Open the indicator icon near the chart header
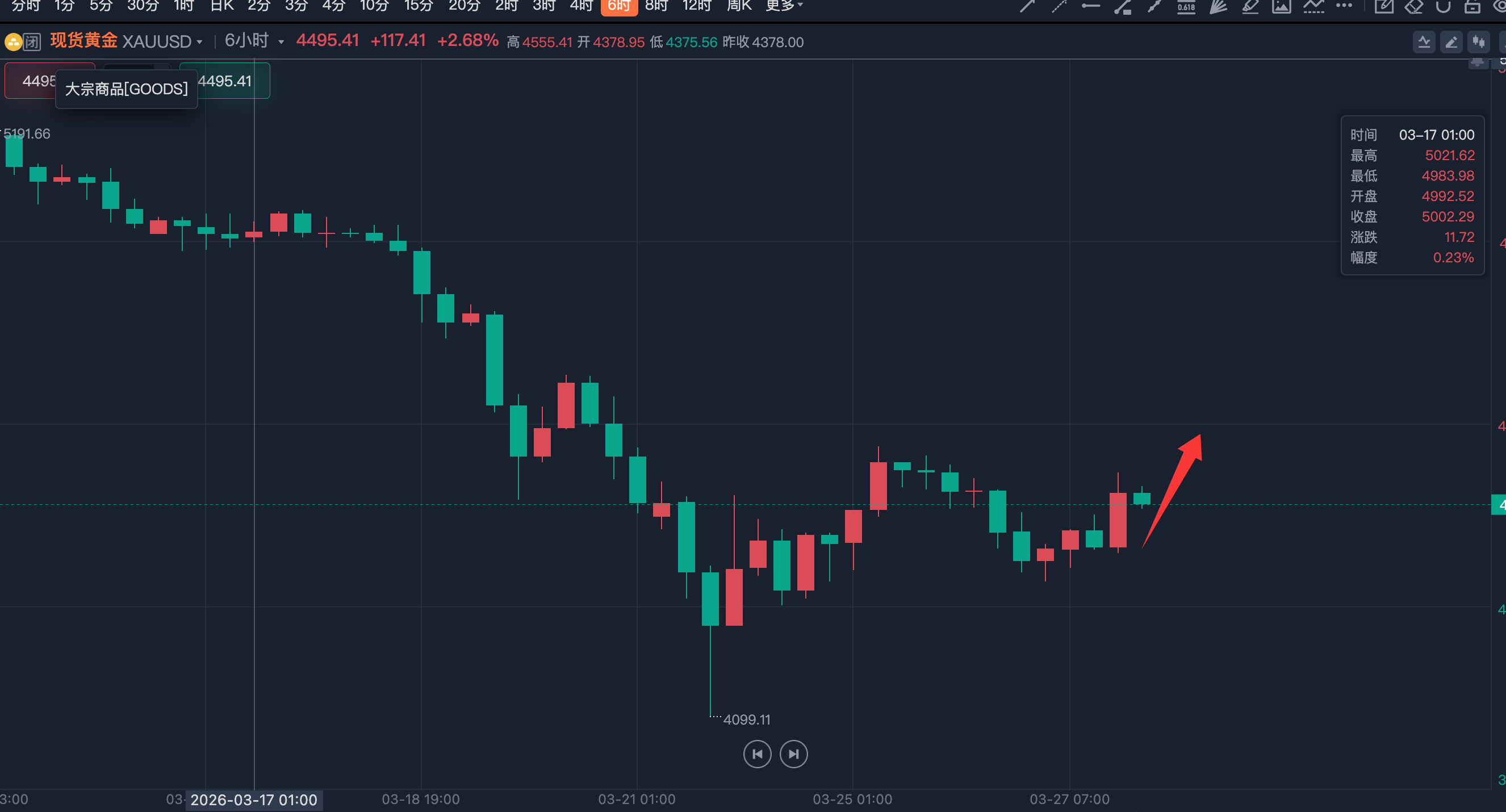 (x=1424, y=42)
